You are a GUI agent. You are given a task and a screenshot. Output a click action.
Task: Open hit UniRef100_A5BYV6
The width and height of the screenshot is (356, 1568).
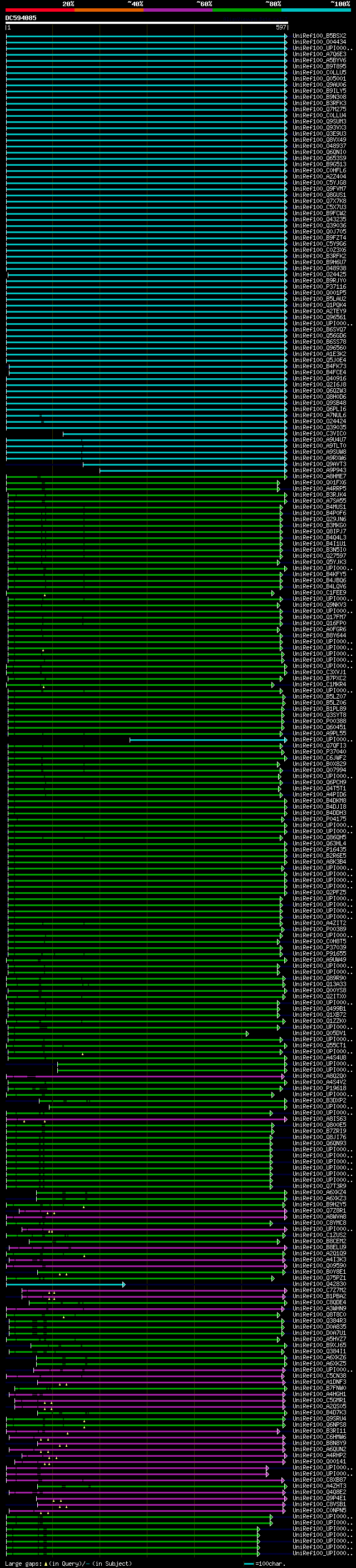319,60
